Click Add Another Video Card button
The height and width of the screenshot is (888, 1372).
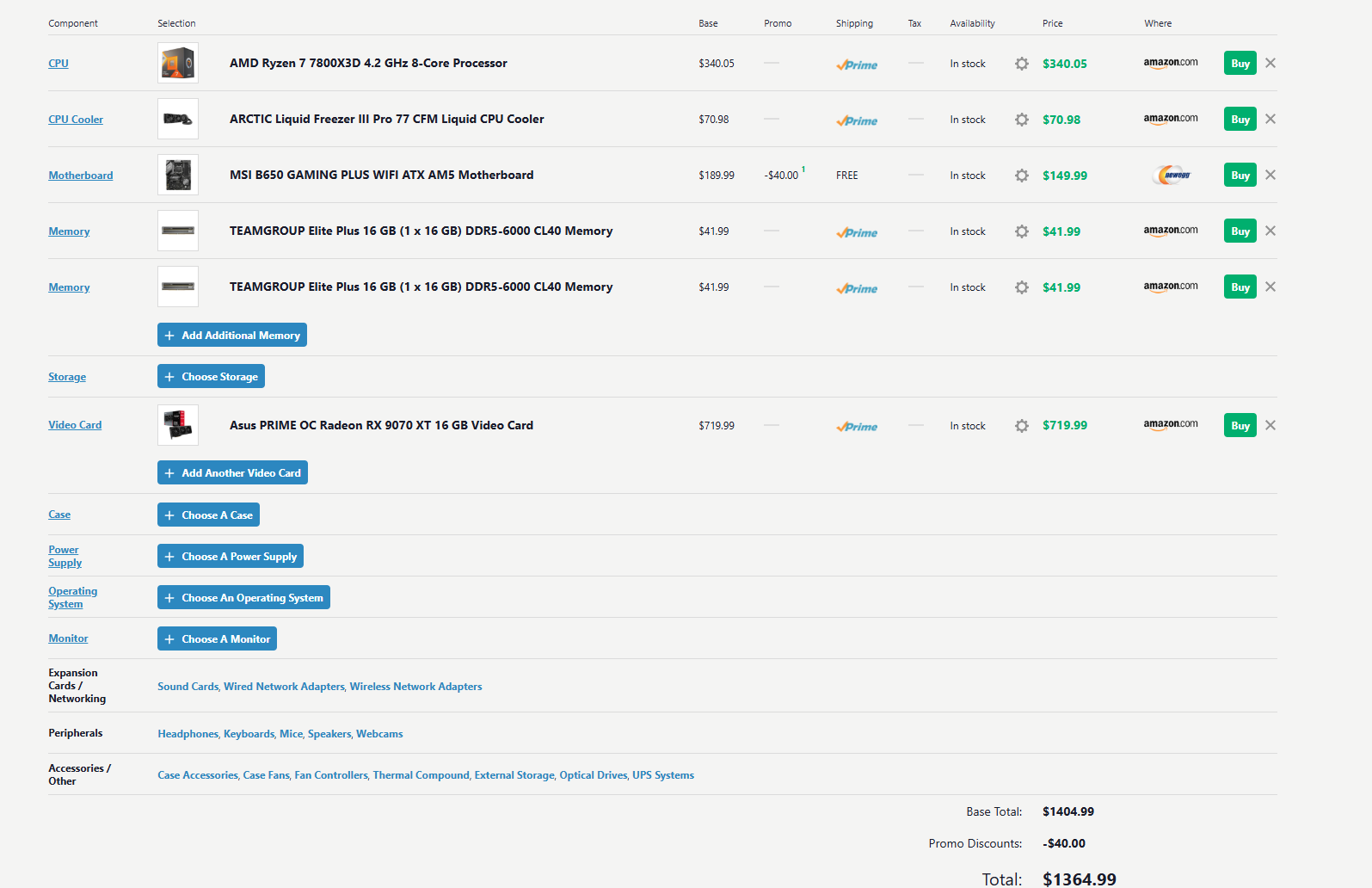pos(232,472)
